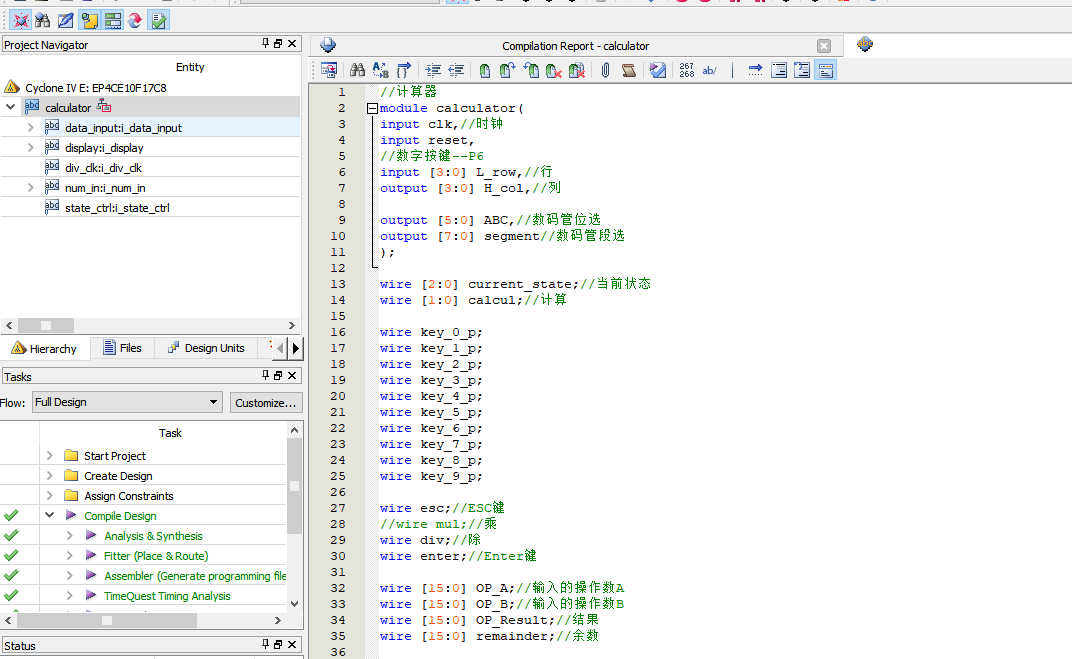1072x659 pixels.
Task: Float the Tasks panel window
Action: [x=278, y=375]
